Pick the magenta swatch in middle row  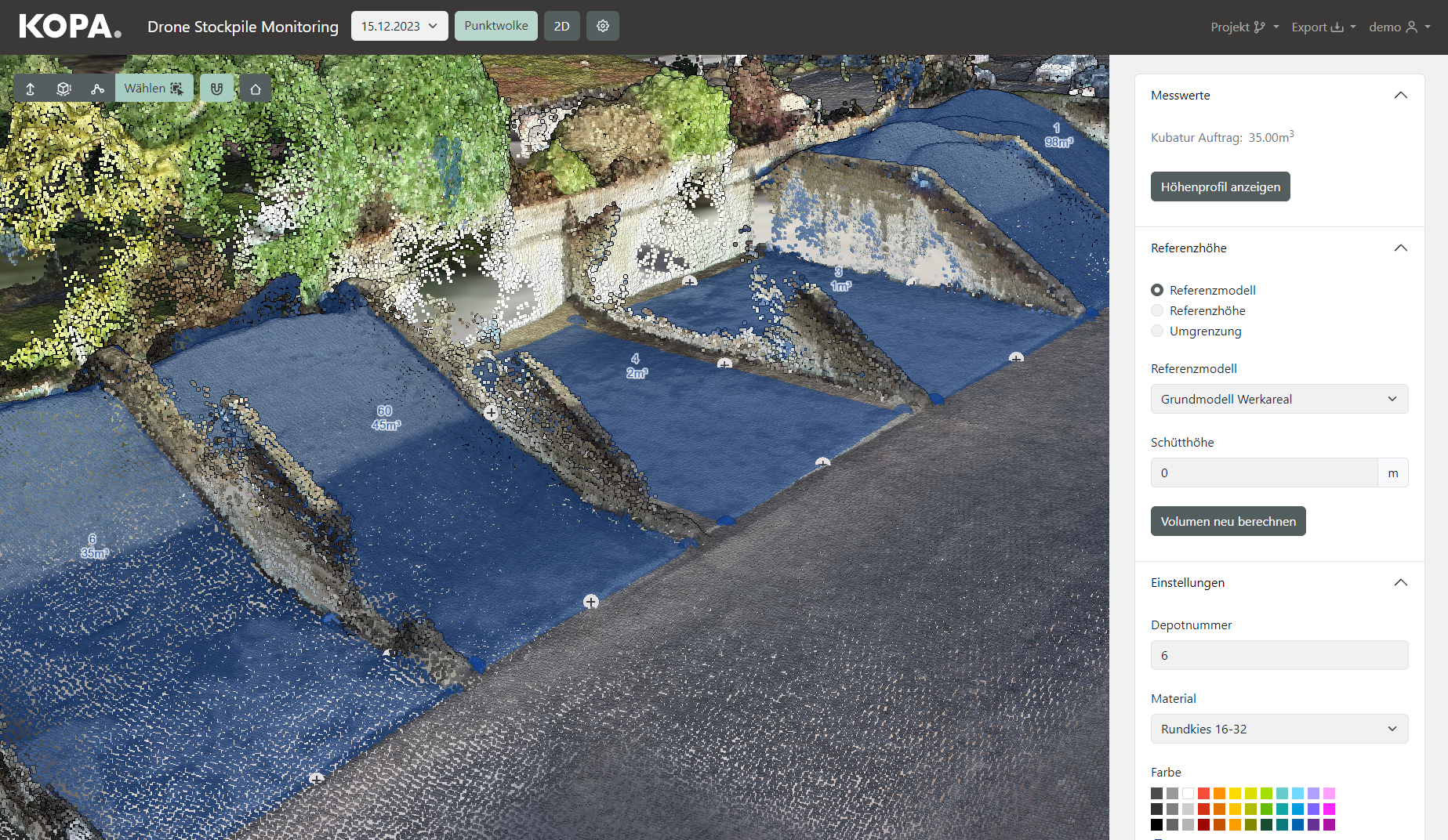click(x=1329, y=809)
